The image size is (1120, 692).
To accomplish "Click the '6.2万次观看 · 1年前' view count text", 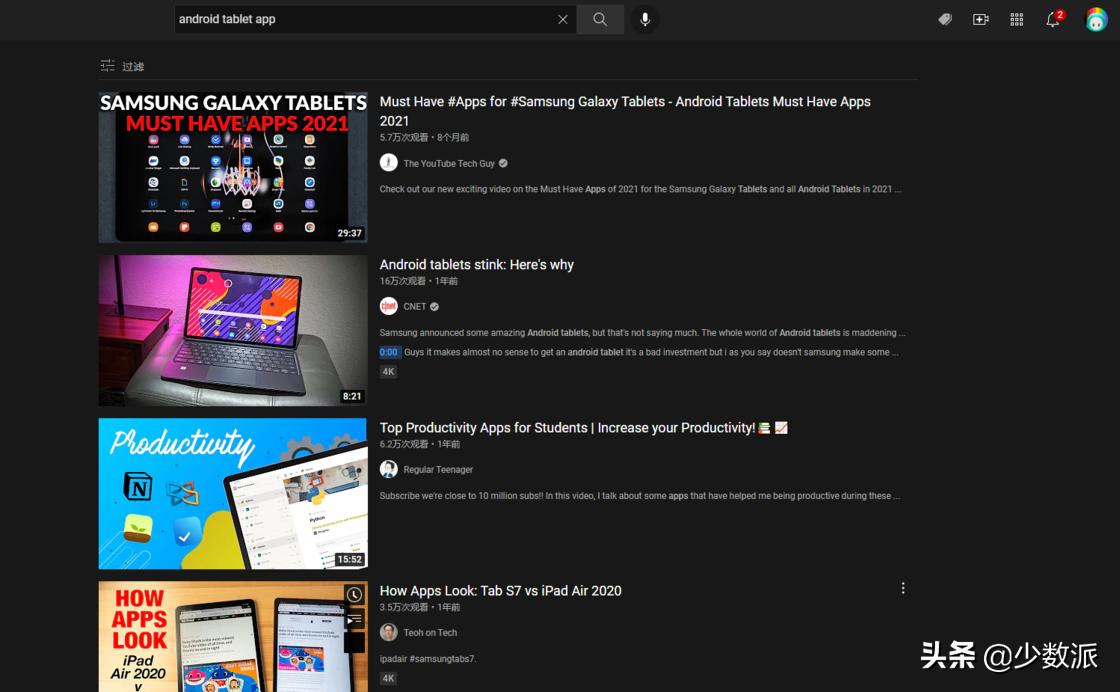I will (x=420, y=443).
